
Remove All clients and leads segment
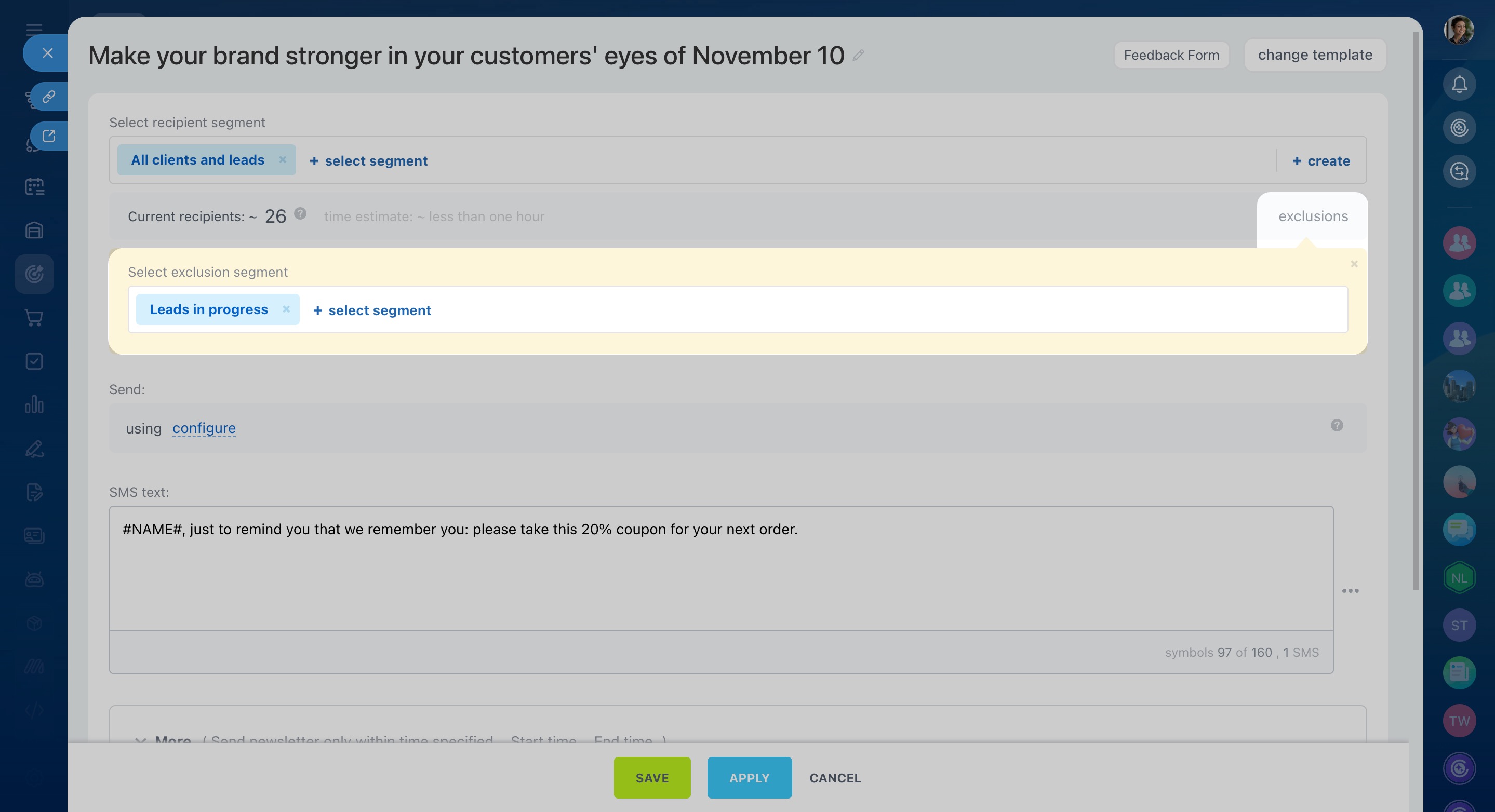click(283, 159)
